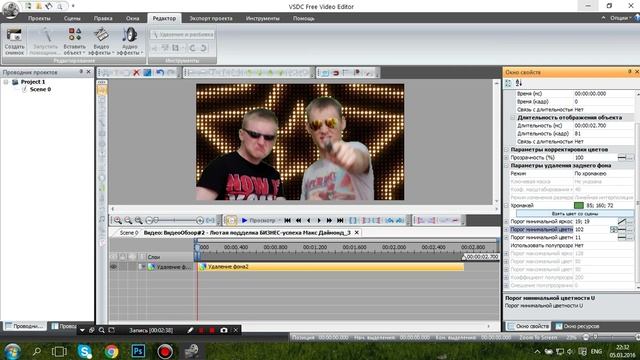Collapse Длительность отображения объекта section
Screen dimensions: 640x360
point(513,118)
